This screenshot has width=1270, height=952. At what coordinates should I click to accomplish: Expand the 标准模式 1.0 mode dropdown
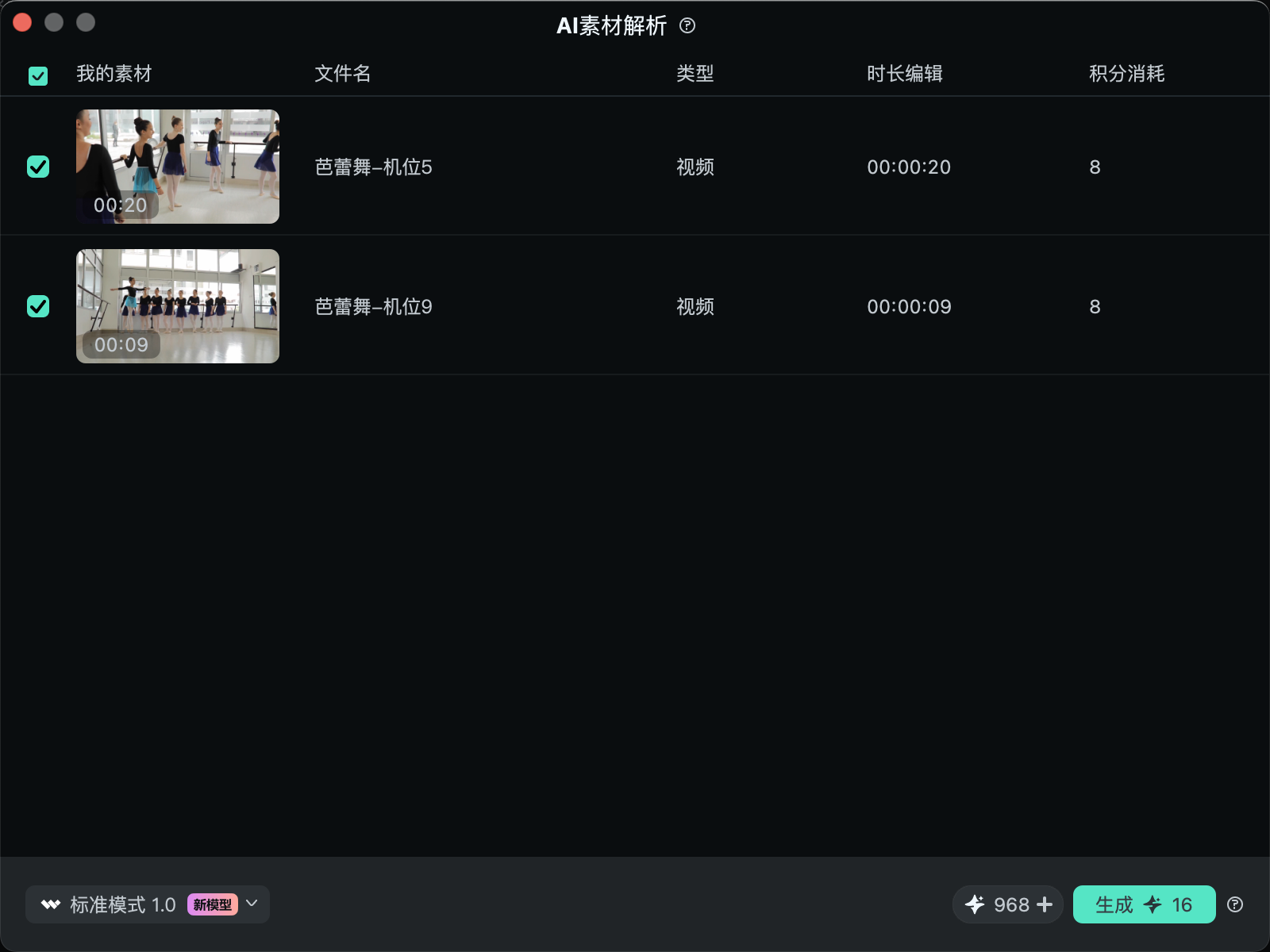pos(148,904)
